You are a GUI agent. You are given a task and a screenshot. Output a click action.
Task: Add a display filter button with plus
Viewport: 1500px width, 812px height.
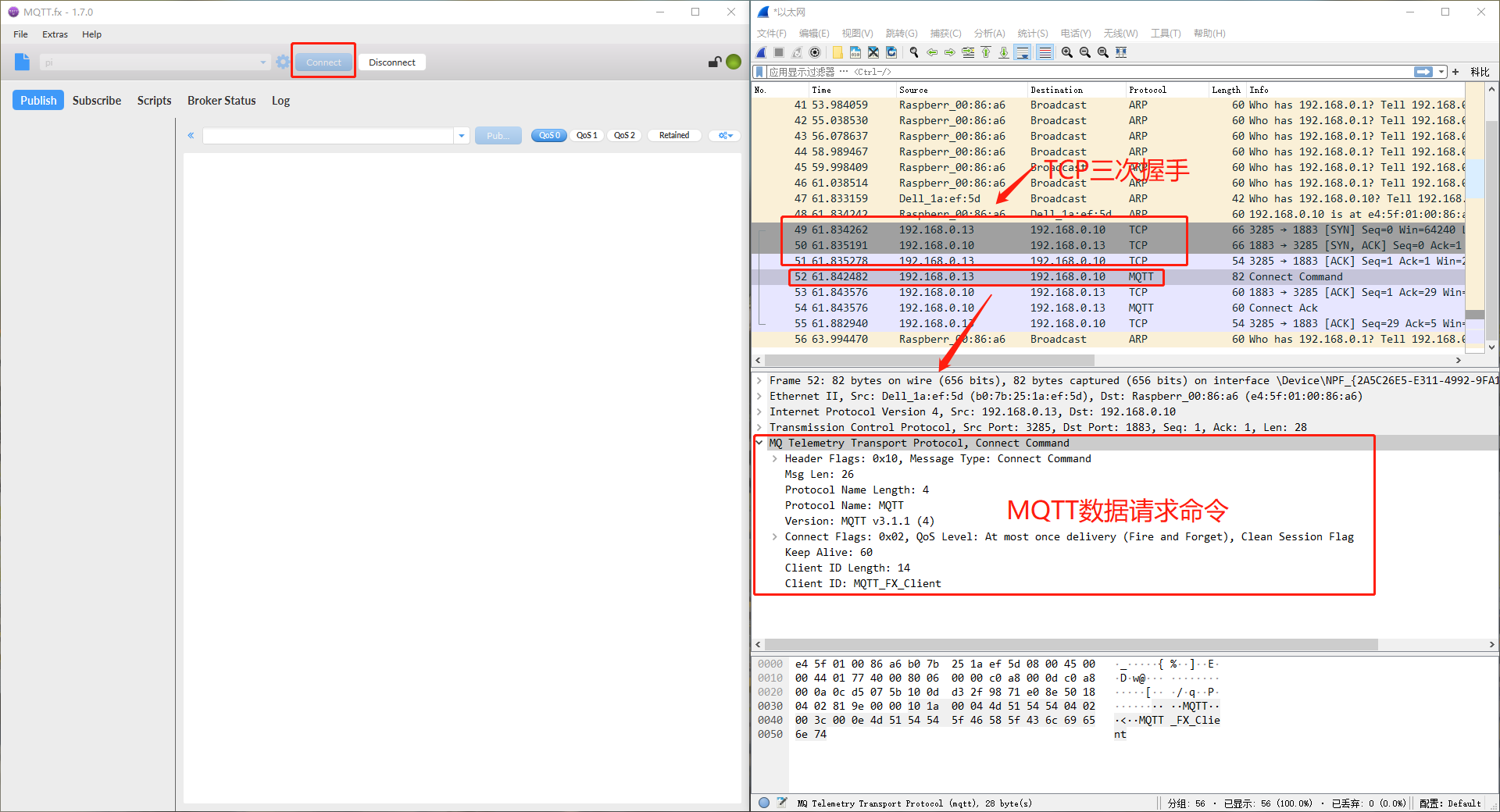pos(1455,72)
